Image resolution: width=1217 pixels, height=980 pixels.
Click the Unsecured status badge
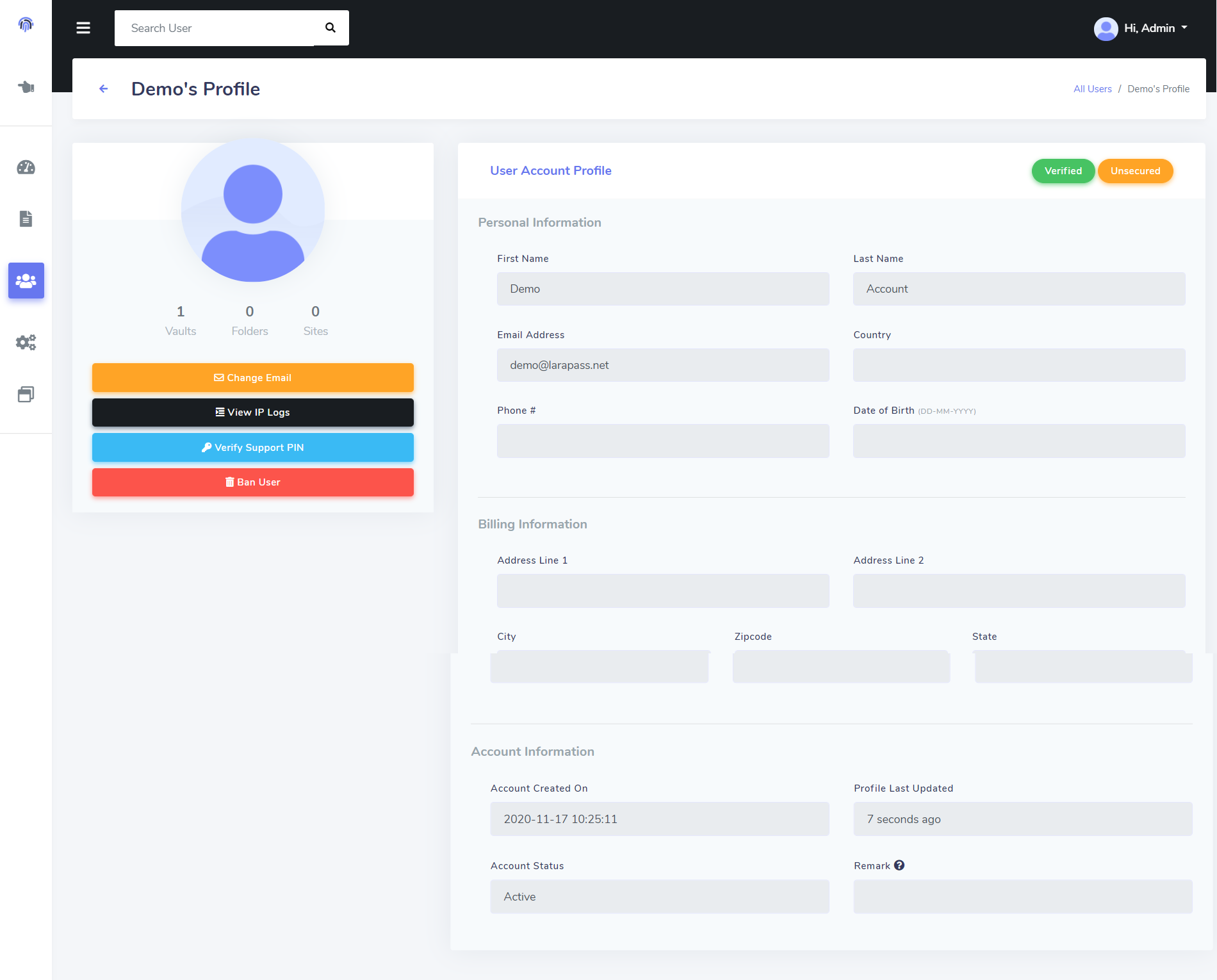click(1136, 171)
